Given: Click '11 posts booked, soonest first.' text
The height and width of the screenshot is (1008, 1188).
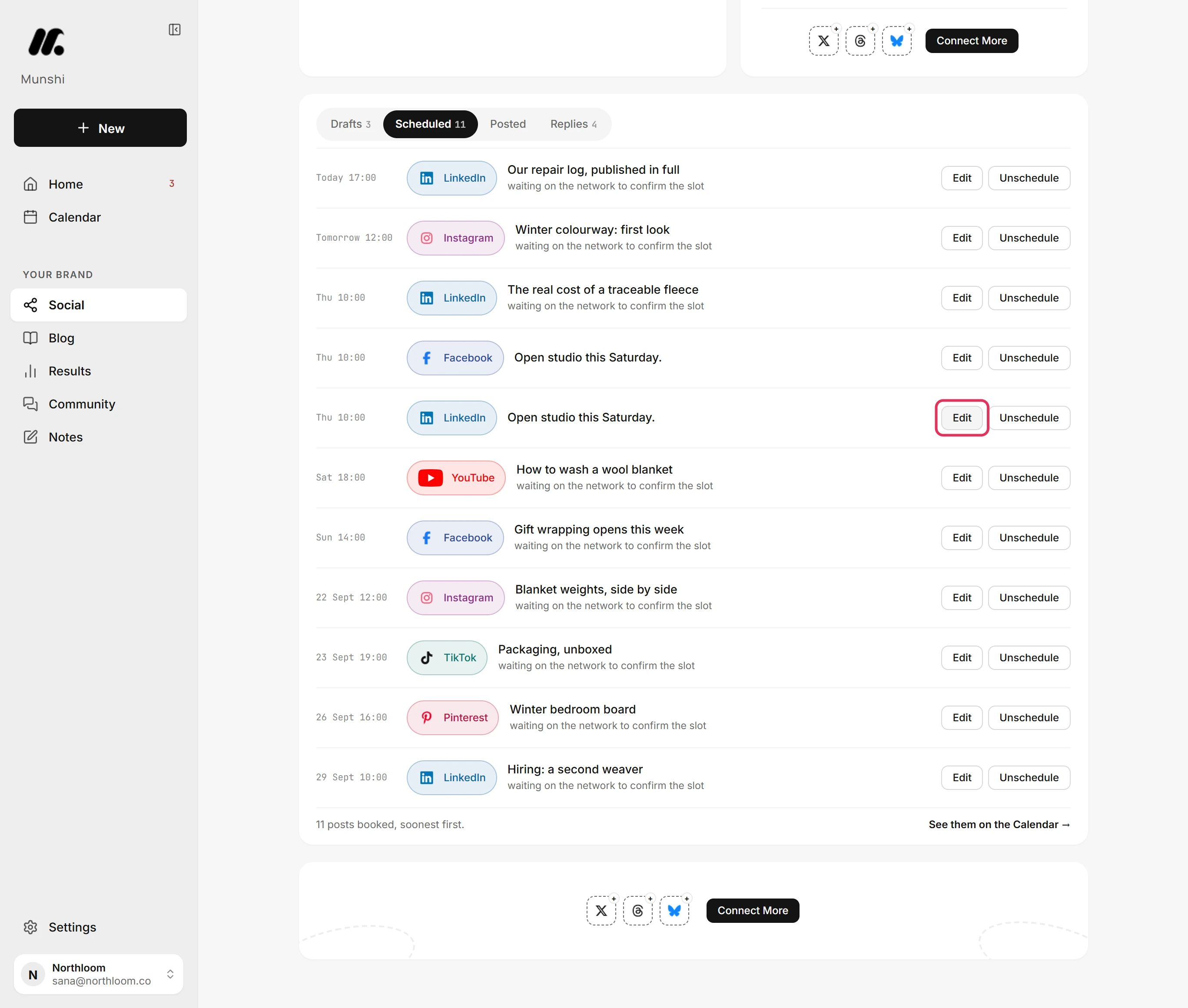Looking at the screenshot, I should coord(390,825).
